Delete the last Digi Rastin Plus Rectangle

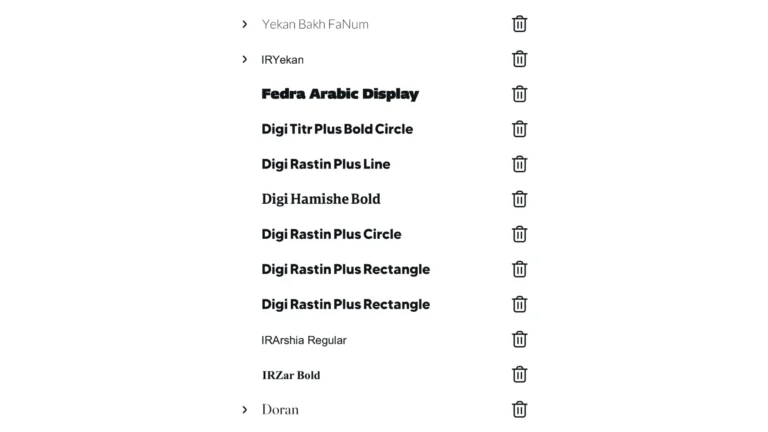tap(519, 305)
